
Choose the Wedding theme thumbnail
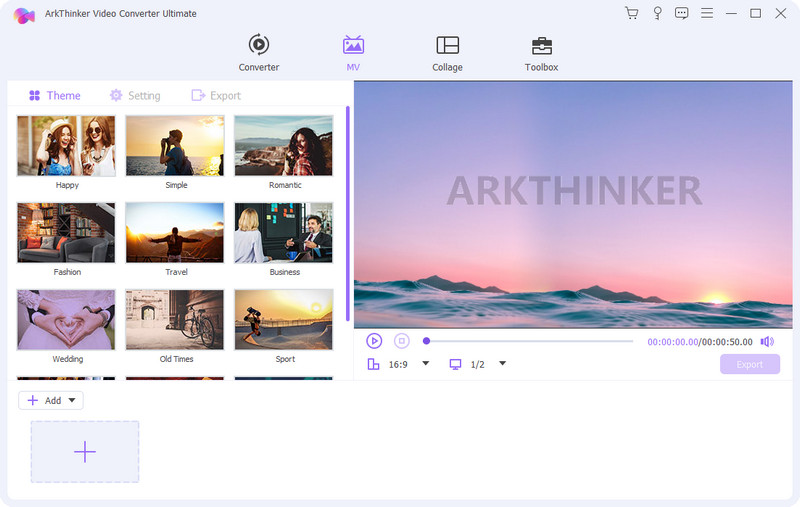point(66,320)
